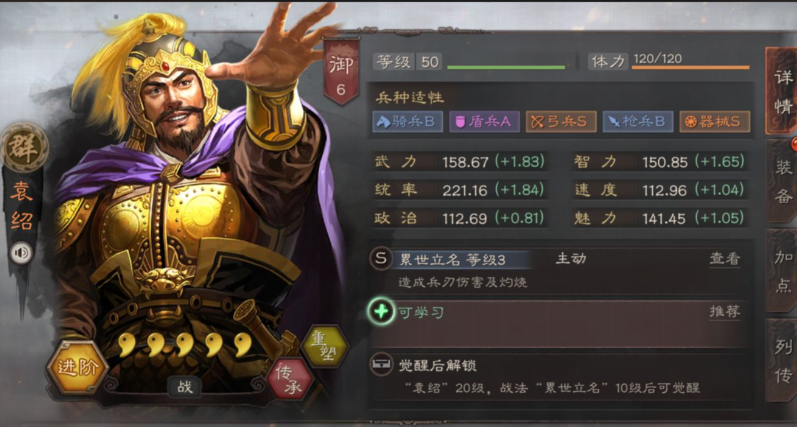Click the orange 体力 stamina bar
Viewport: 797px width, 427px height.
point(690,67)
